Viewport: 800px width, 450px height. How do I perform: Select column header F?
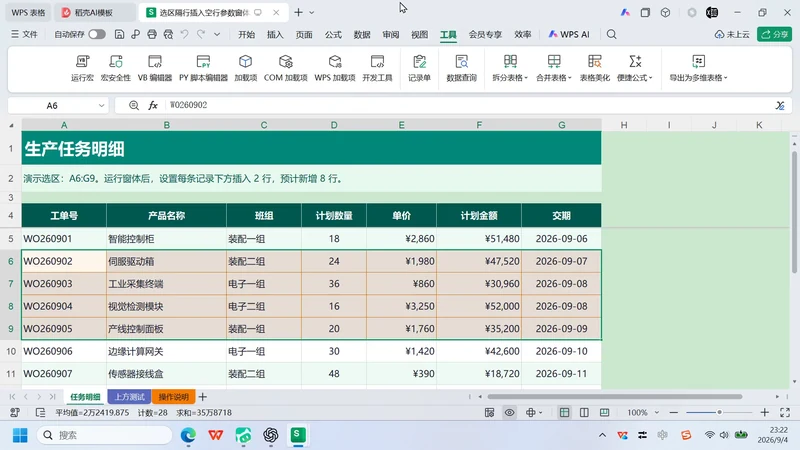coord(479,125)
